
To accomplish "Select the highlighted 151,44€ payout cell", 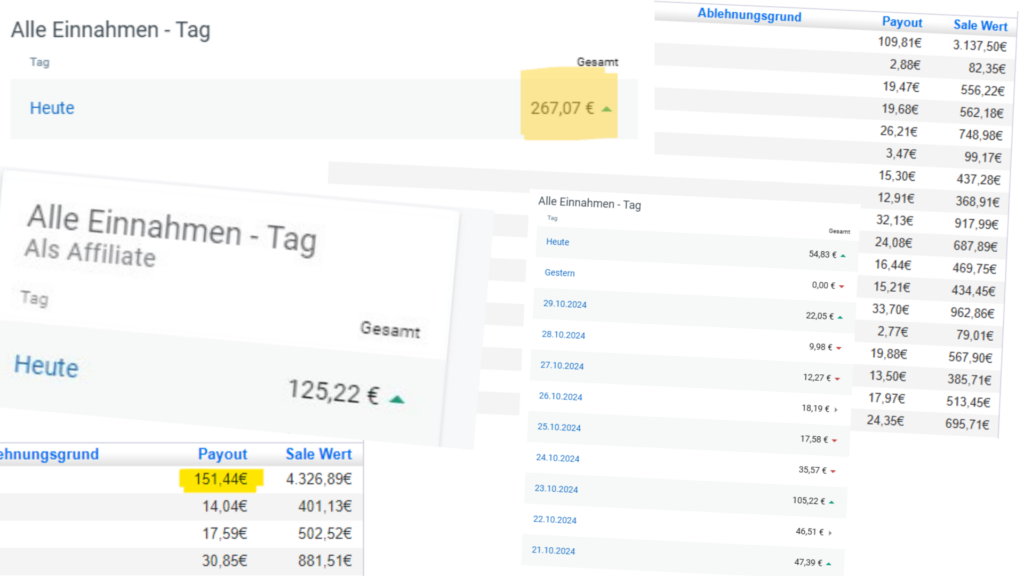I will coord(221,479).
